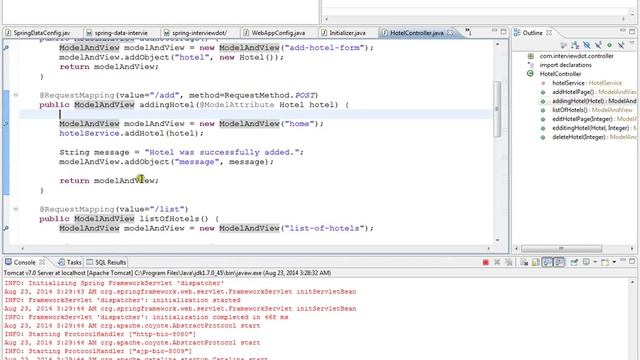640x360 pixels.
Task: Toggle show console on standard output change
Action: (x=547, y=262)
